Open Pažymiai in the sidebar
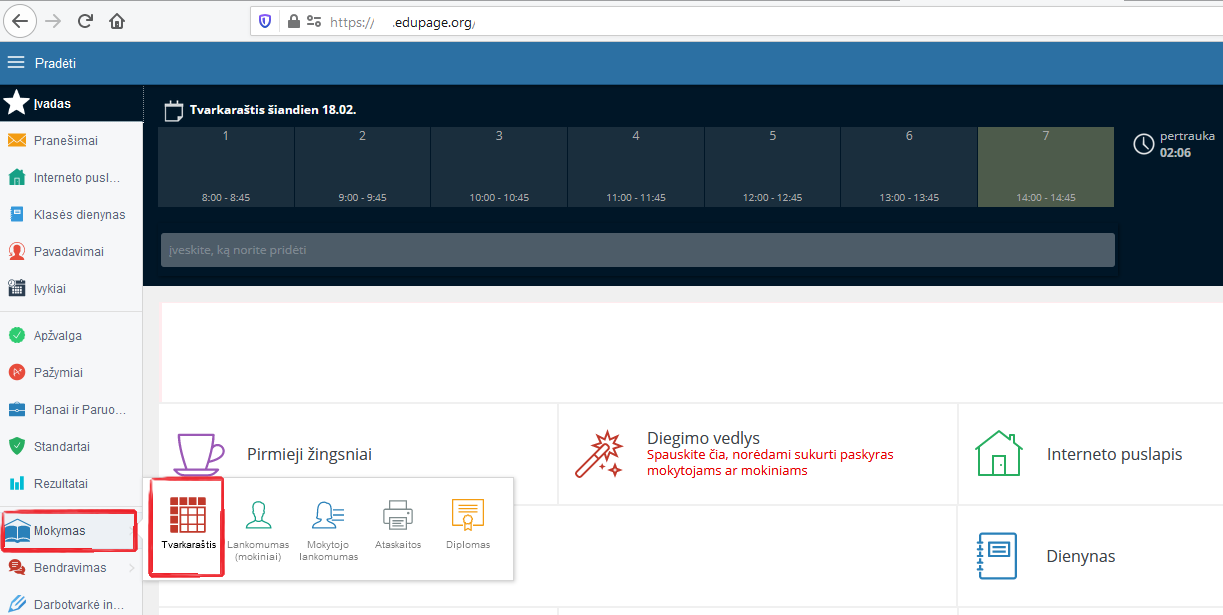The width and height of the screenshot is (1223, 615). (x=71, y=373)
